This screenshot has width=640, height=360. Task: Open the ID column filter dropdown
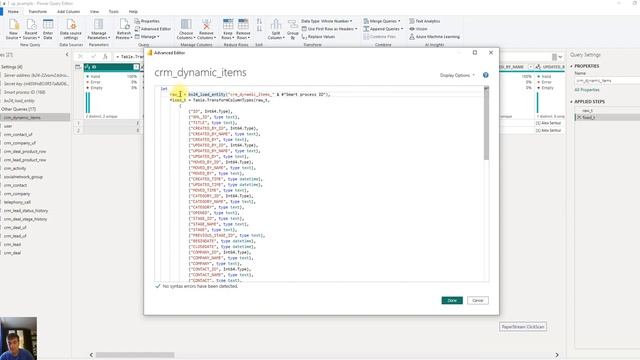coord(136,67)
